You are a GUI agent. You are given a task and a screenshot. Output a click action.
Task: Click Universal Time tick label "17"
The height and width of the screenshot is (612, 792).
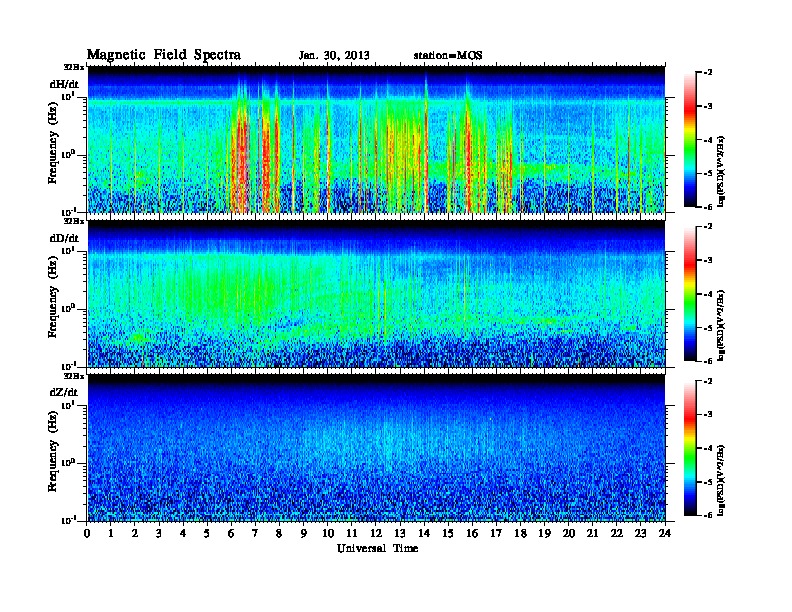496,534
